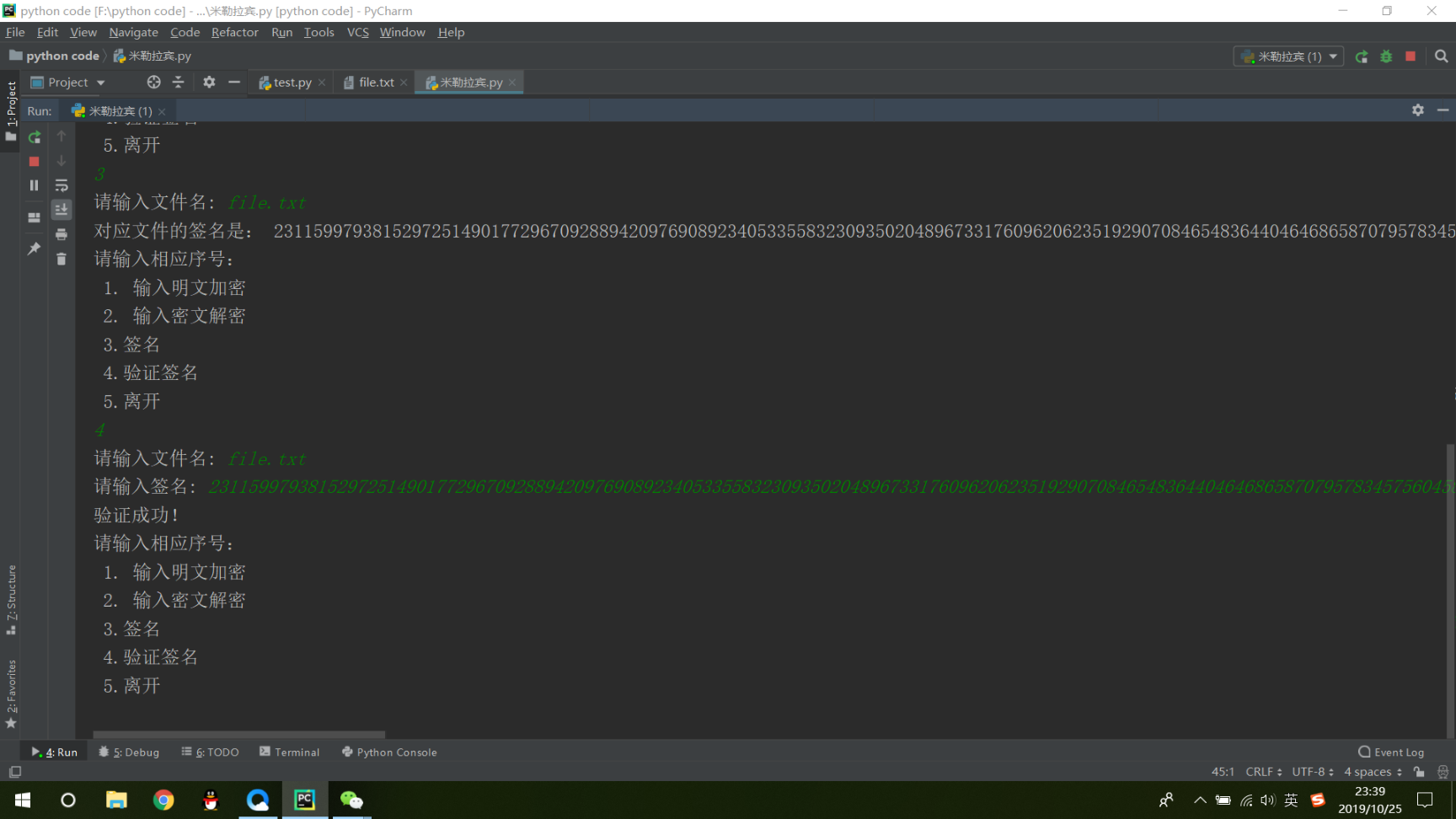Click the "对应文件的签名是" output line
This screenshot has width=1456, height=819.
(x=774, y=231)
